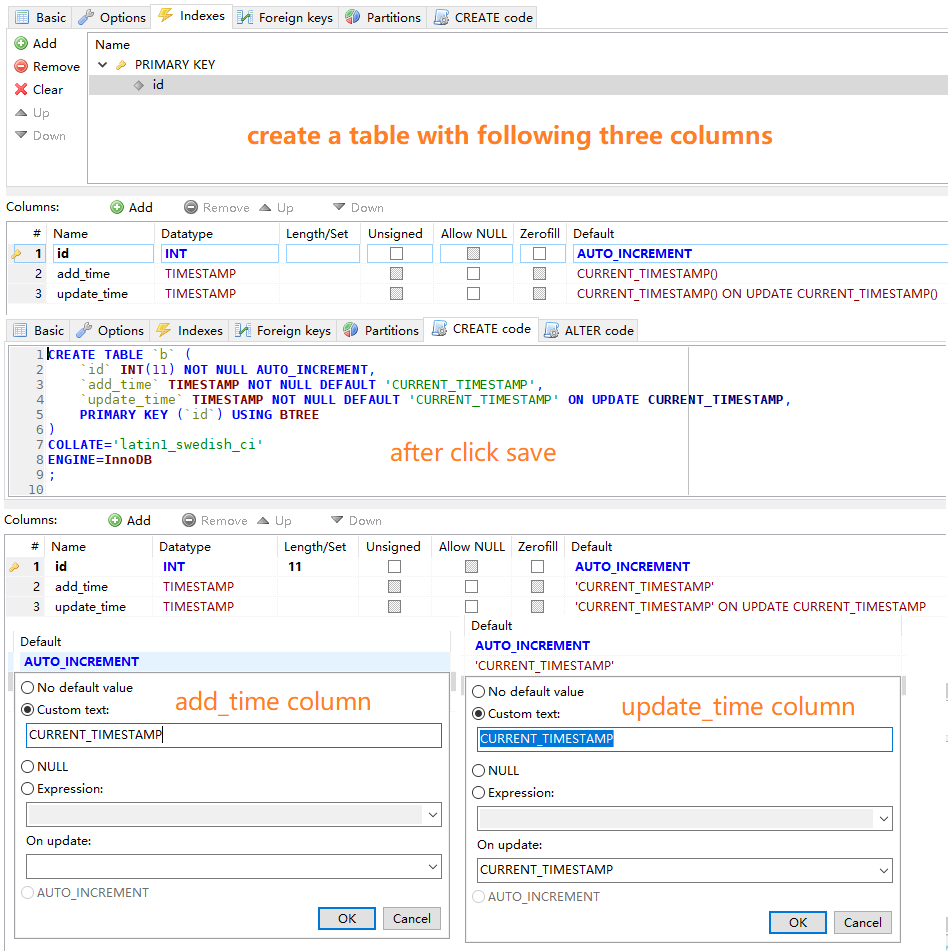Enable the Unsigned checkbox for the id column
Screen dimensions: 948x951
pyautogui.click(x=397, y=253)
